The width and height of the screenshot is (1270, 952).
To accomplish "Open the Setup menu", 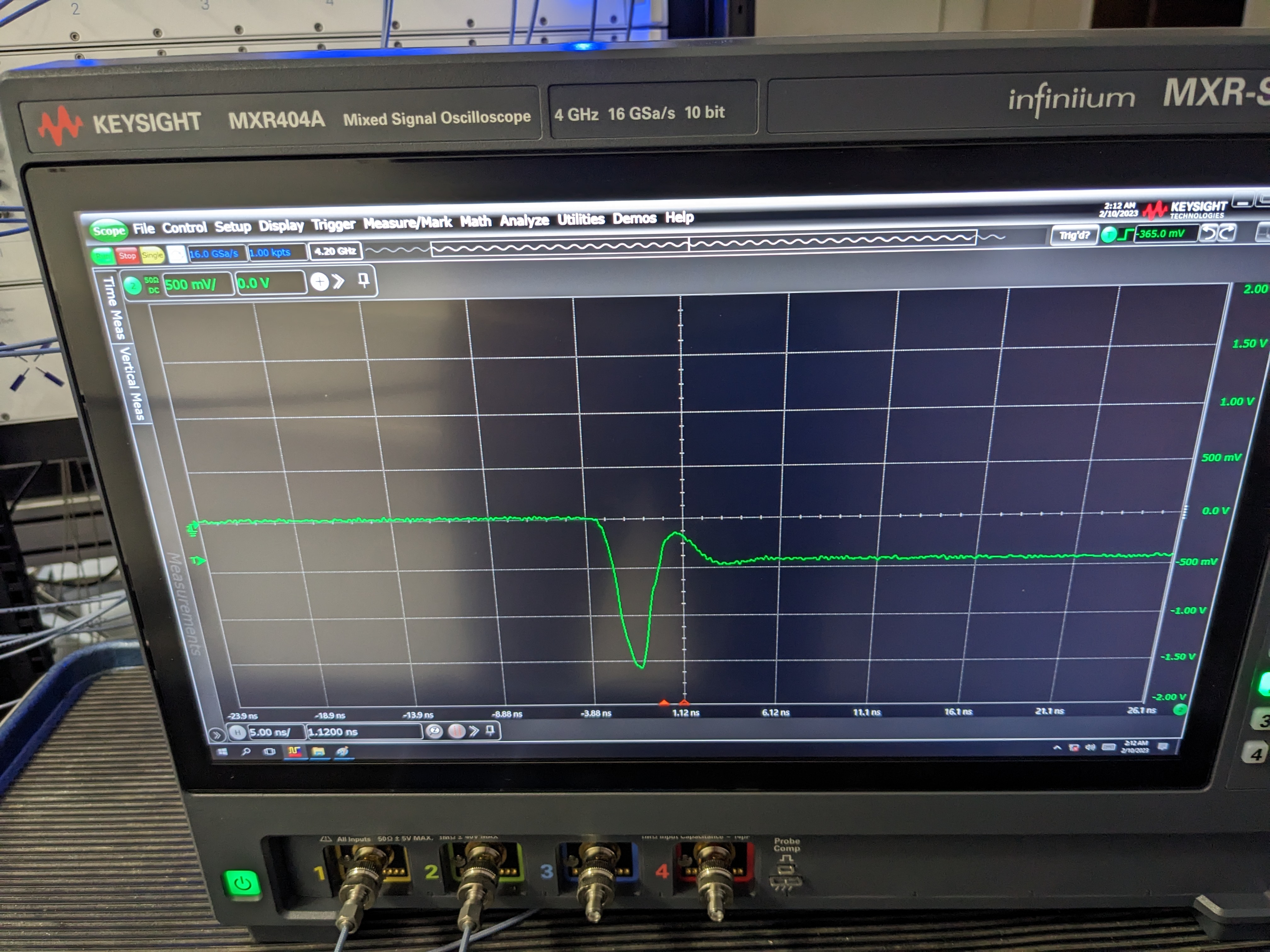I will tap(232, 226).
